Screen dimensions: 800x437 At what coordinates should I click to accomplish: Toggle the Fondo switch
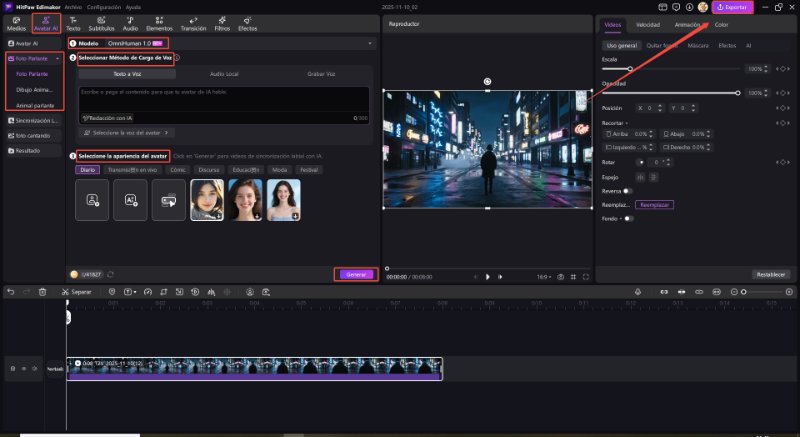pyautogui.click(x=629, y=219)
